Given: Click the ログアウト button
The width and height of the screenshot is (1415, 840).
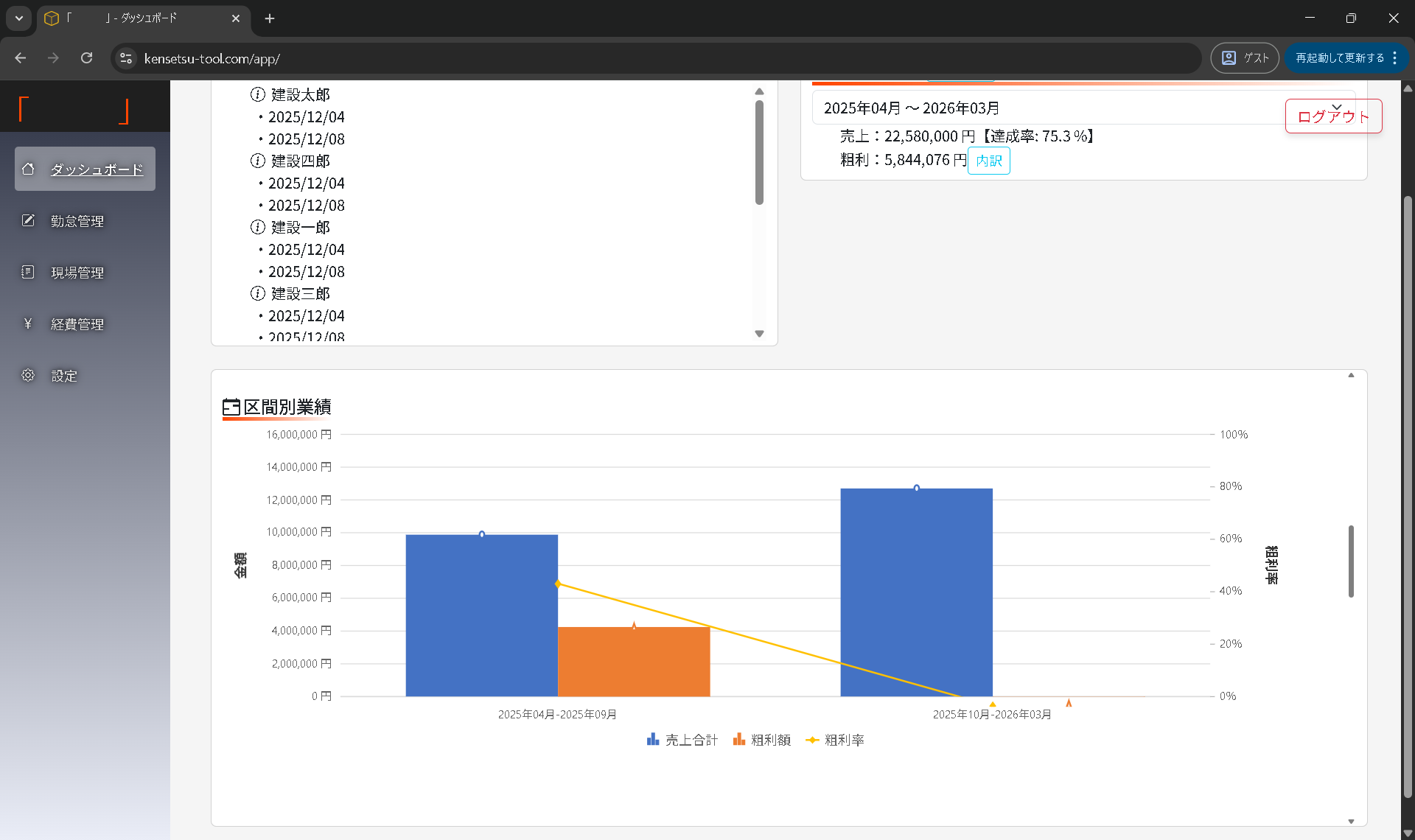Looking at the screenshot, I should coord(1332,116).
